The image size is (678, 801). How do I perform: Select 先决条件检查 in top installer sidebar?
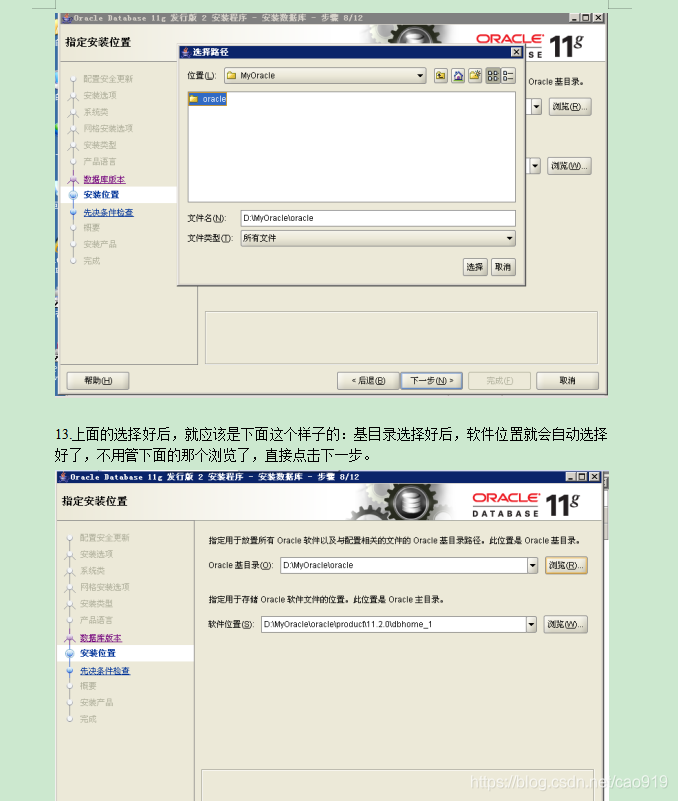[108, 212]
